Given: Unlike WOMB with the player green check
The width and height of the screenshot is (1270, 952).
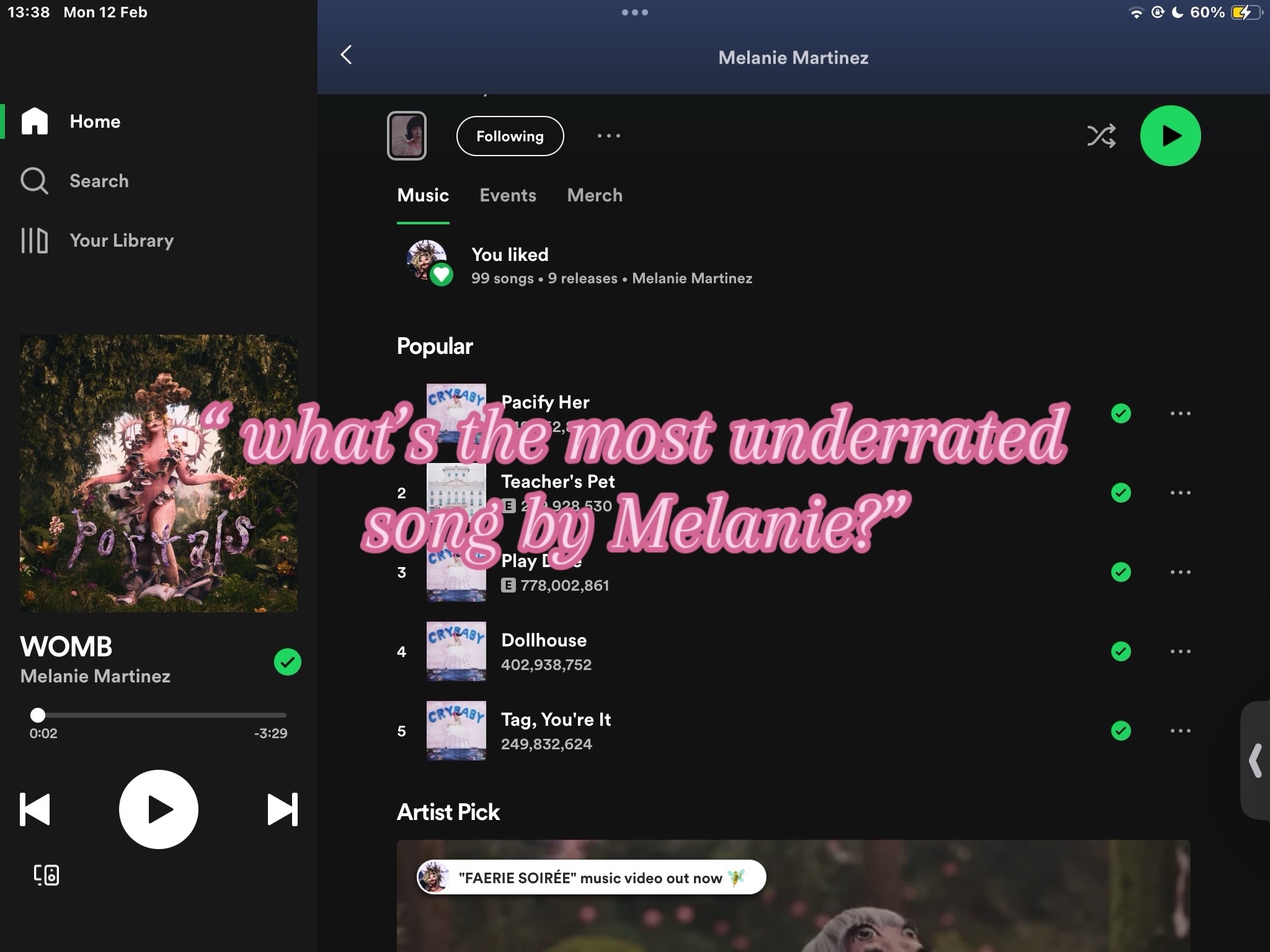Looking at the screenshot, I should coord(287,662).
